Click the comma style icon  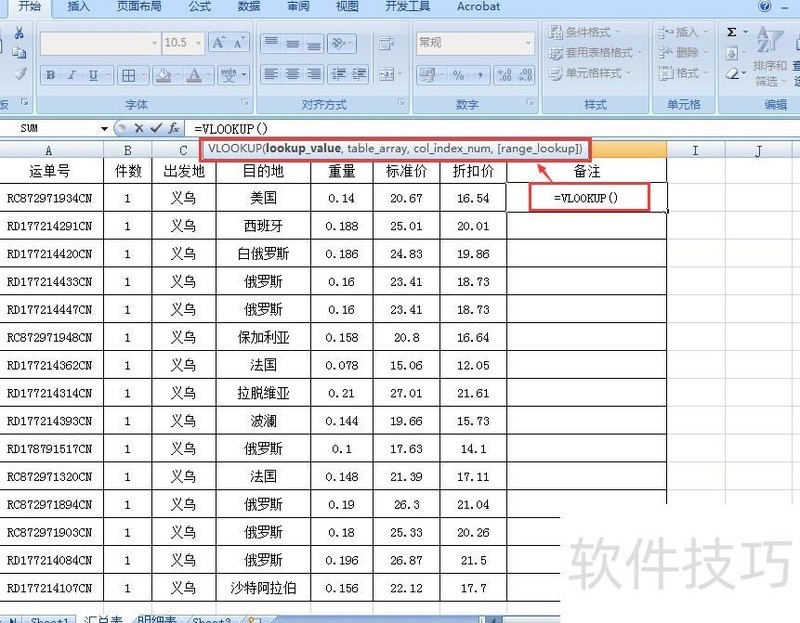[480, 75]
